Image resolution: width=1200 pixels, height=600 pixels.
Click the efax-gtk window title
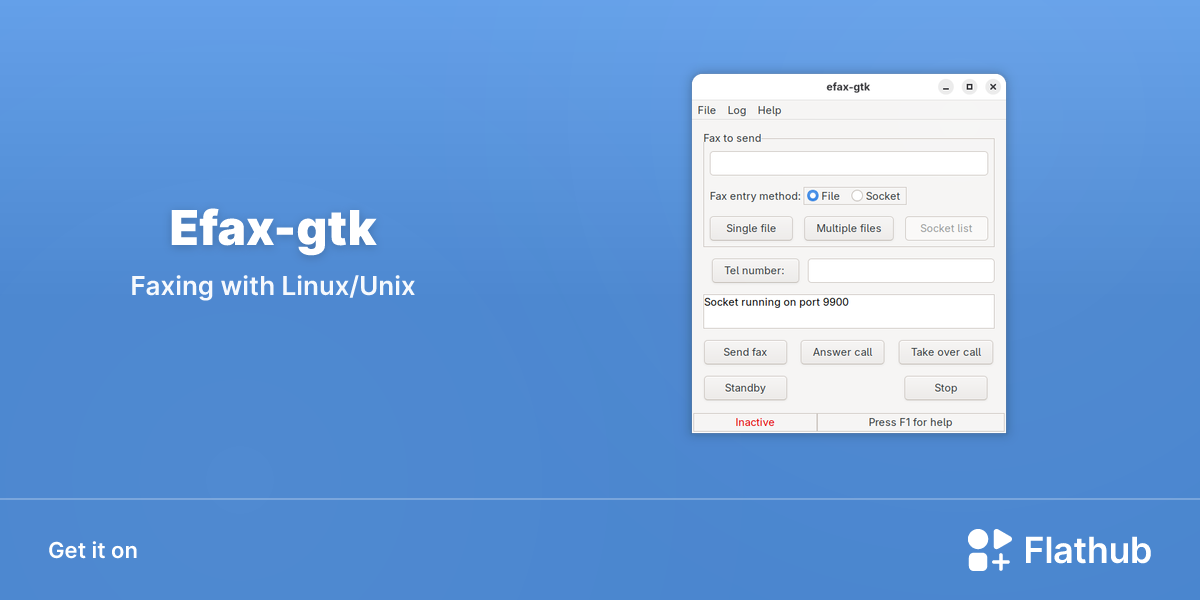pos(848,87)
